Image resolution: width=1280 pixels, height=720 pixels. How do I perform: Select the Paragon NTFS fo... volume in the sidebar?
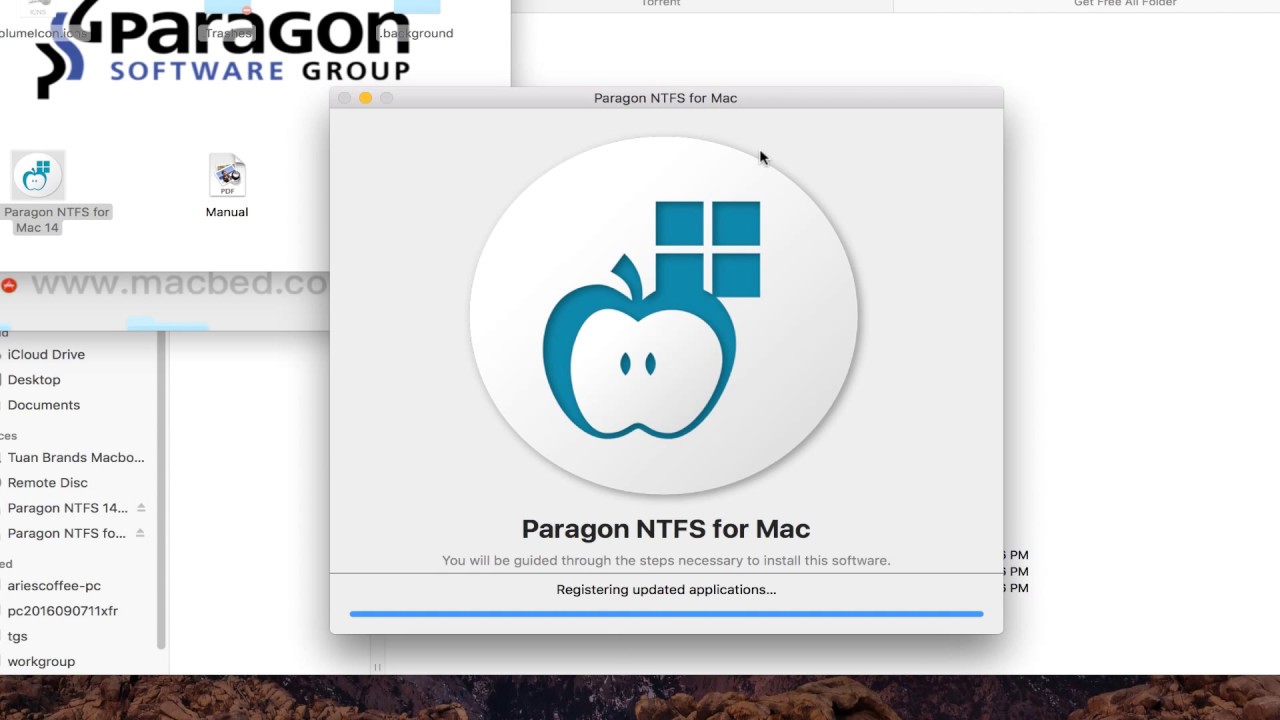click(67, 533)
